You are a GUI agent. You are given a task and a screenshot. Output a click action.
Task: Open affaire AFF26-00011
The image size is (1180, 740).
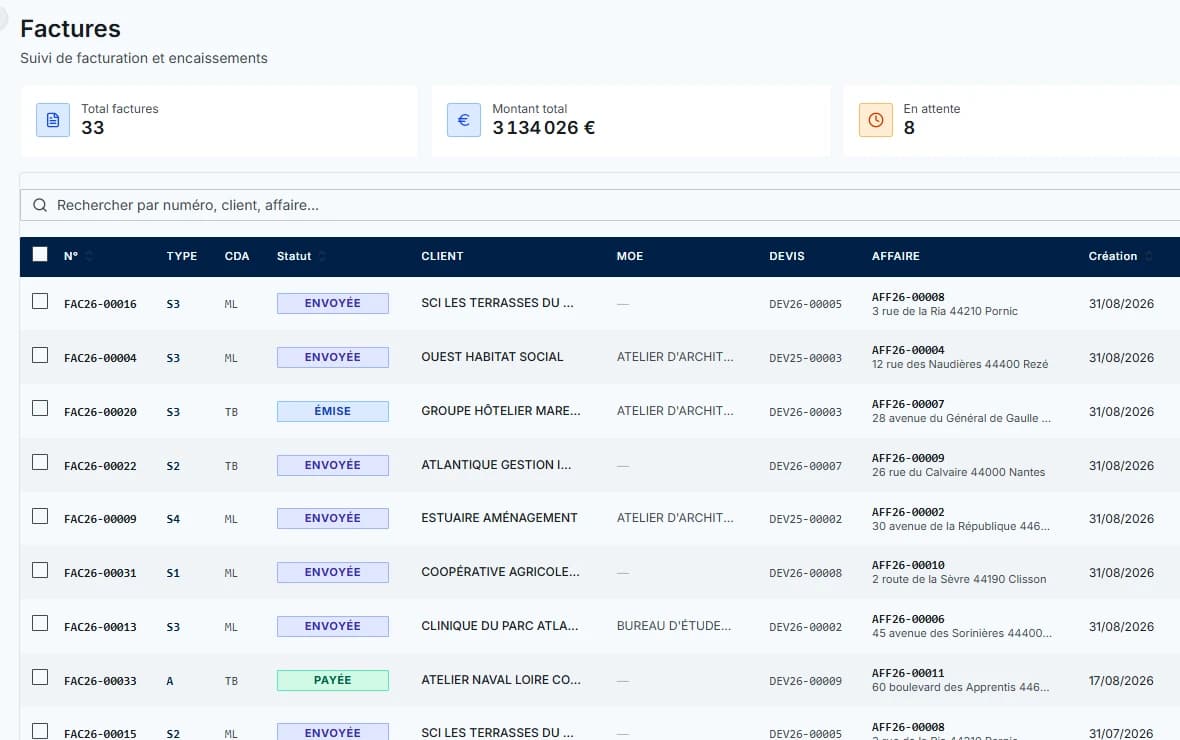pos(908,673)
